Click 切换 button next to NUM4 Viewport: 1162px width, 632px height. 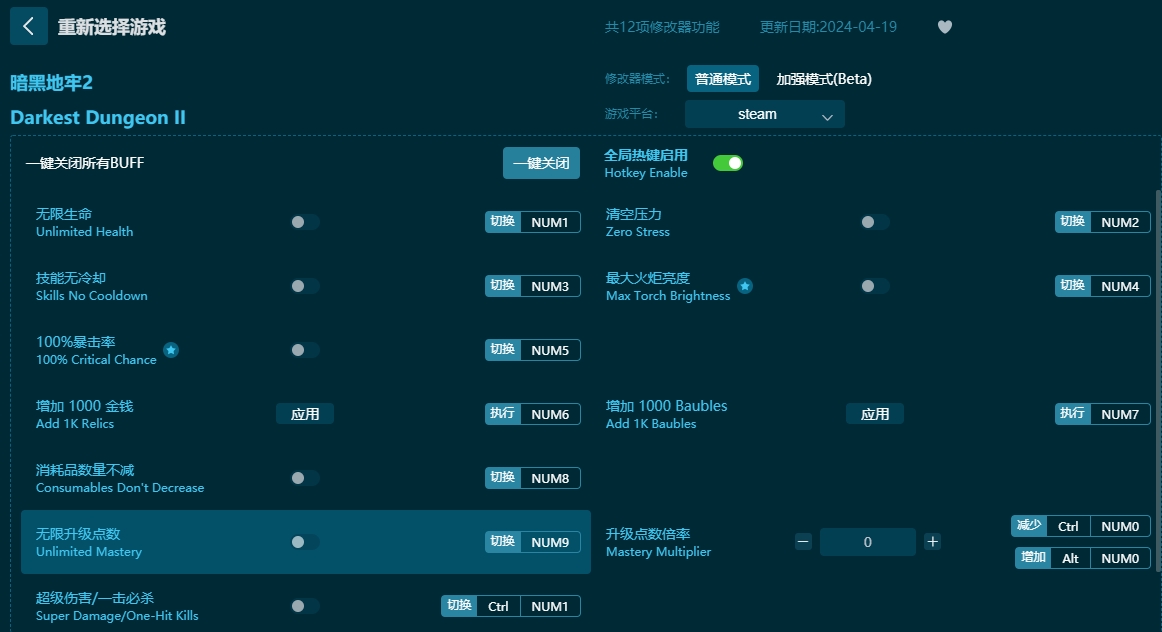pyautogui.click(x=1072, y=286)
